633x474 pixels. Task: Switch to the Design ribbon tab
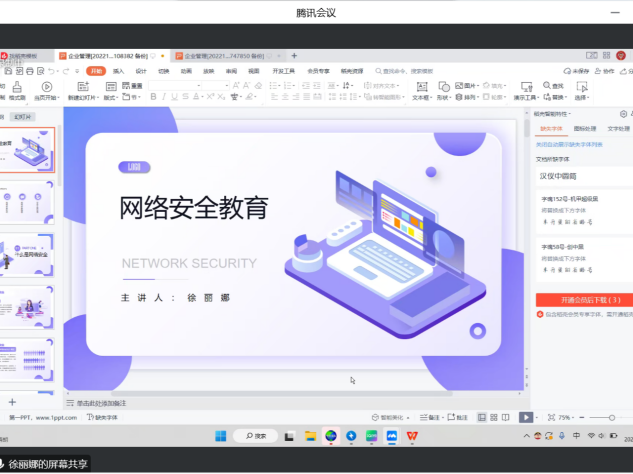click(141, 71)
